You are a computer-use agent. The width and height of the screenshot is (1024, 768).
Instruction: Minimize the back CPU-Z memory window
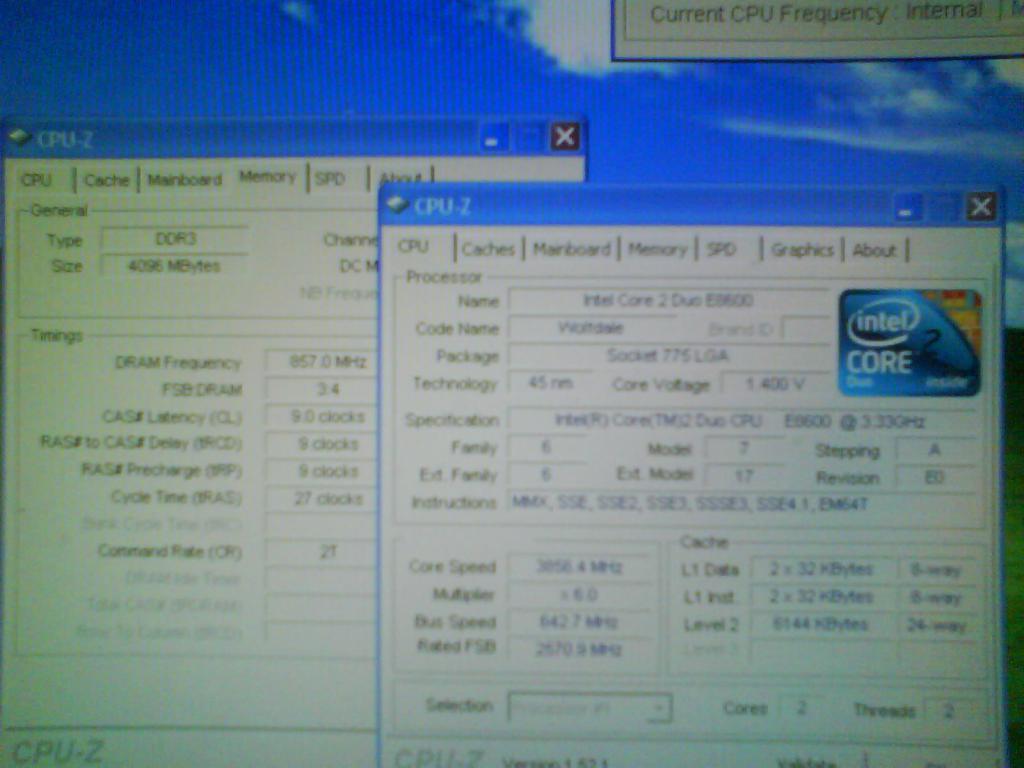492,138
